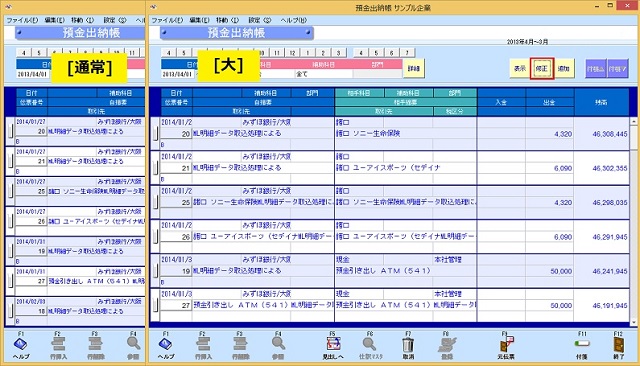This screenshot has width=640, height=366.
Task: Click app icon in left window title bar
Action: tap(8, 7)
